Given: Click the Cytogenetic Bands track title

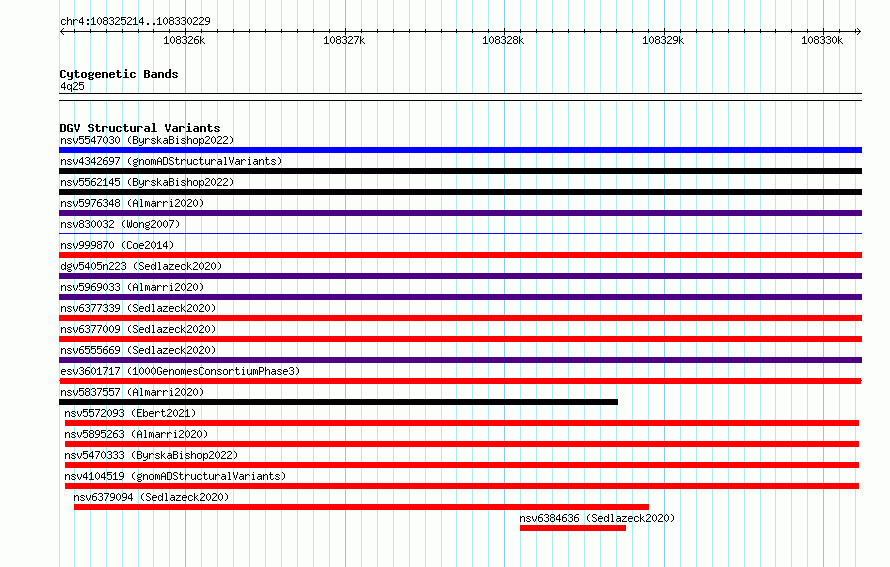Looking at the screenshot, I should tap(119, 74).
